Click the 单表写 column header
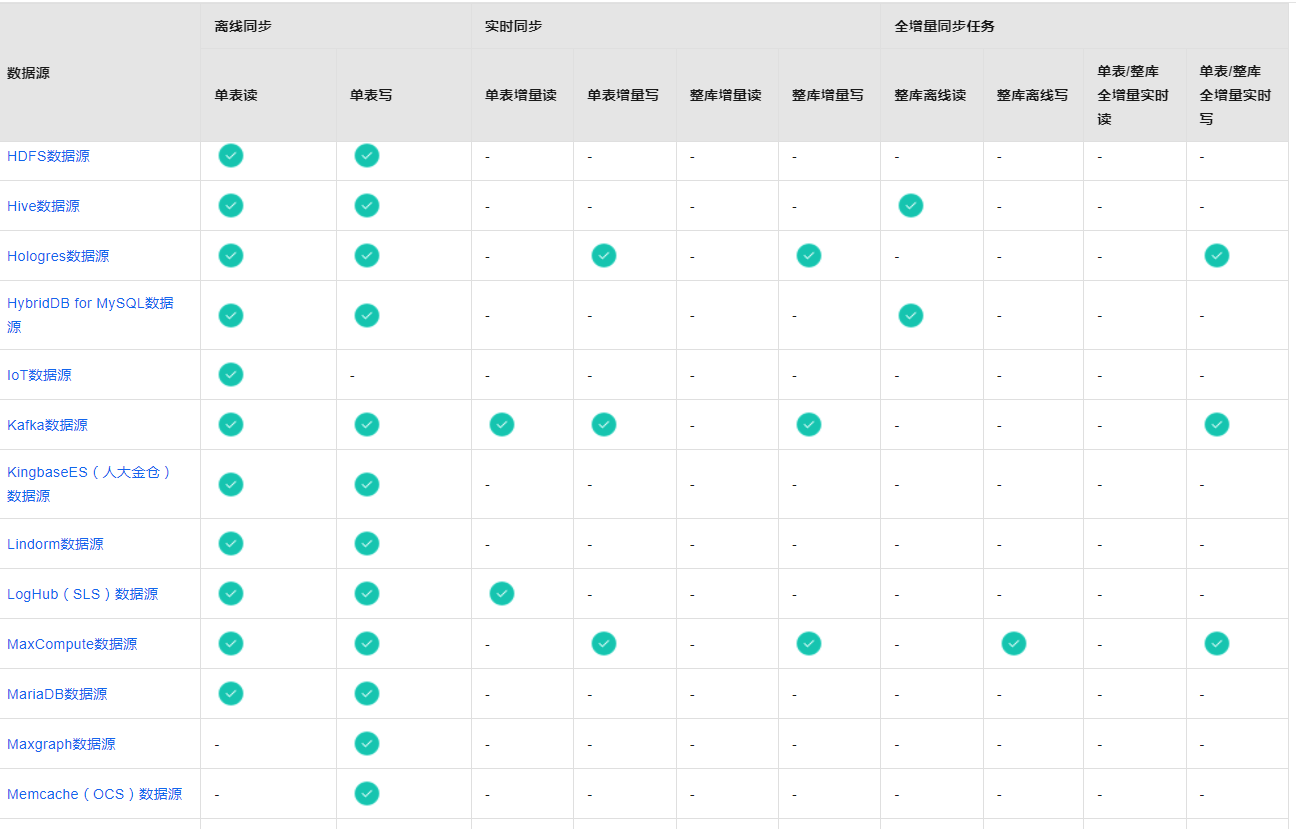 click(x=404, y=95)
